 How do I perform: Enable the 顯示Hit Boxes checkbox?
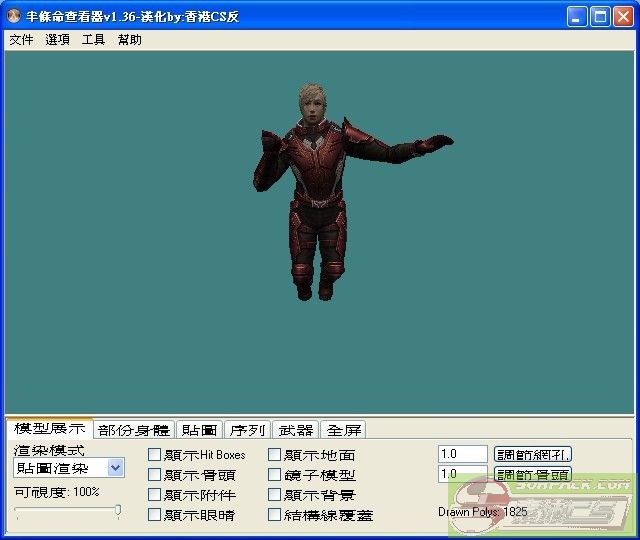pos(155,455)
